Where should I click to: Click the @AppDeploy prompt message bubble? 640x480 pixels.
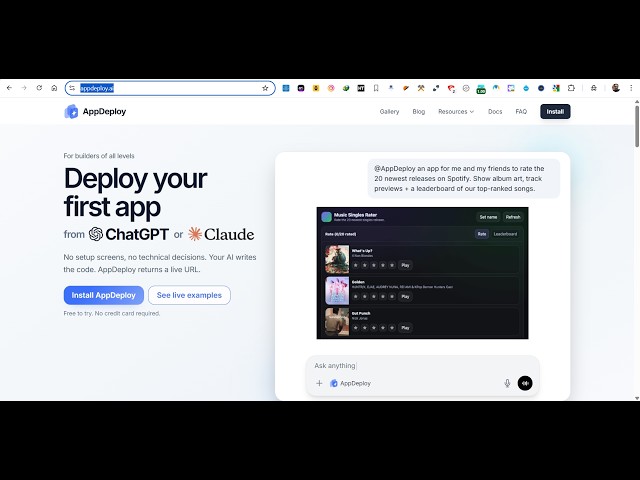(464, 178)
